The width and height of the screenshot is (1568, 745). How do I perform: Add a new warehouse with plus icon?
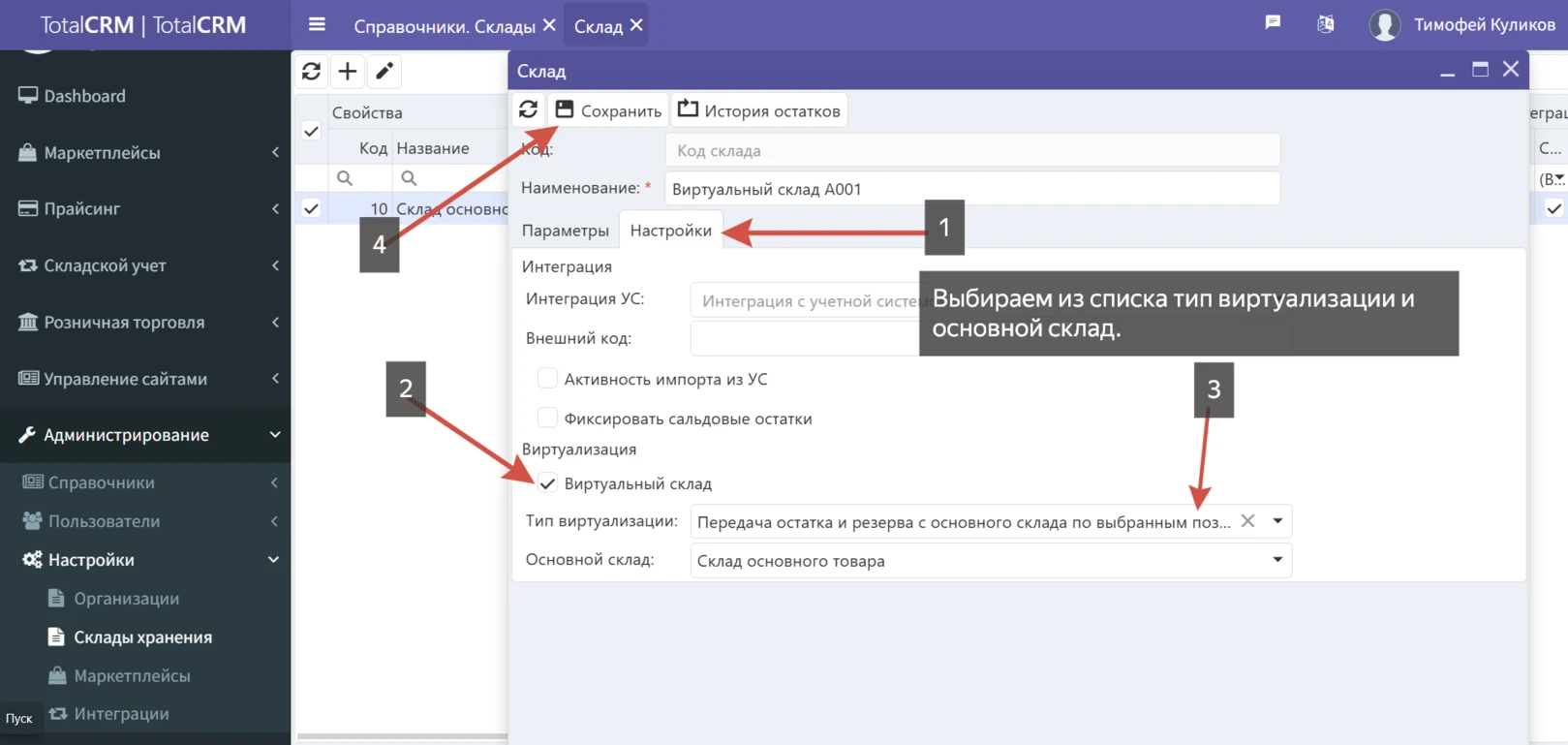(348, 71)
